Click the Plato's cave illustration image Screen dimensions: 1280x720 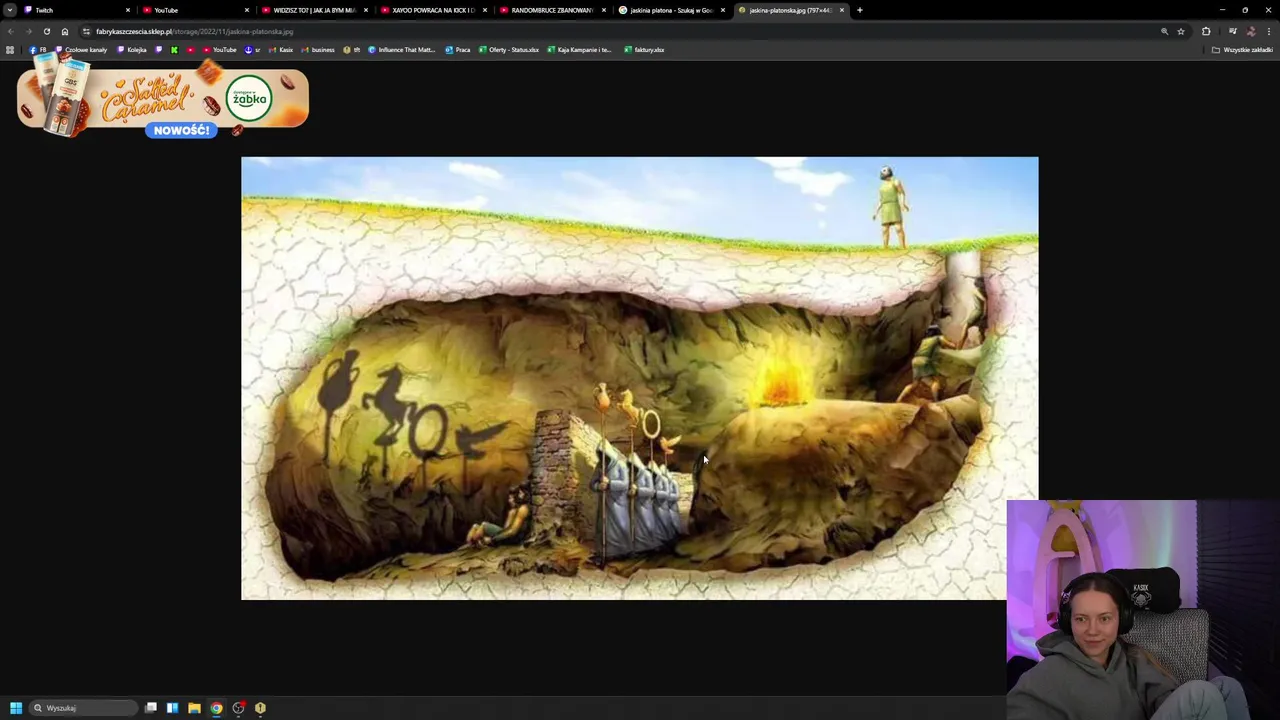[639, 378]
